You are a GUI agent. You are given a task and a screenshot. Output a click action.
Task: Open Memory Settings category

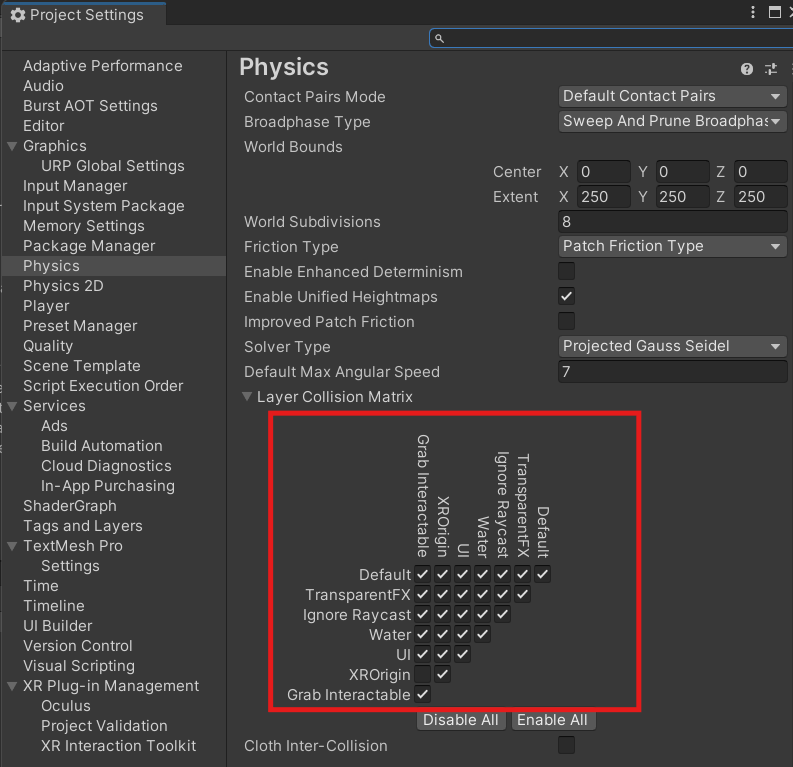[x=84, y=226]
